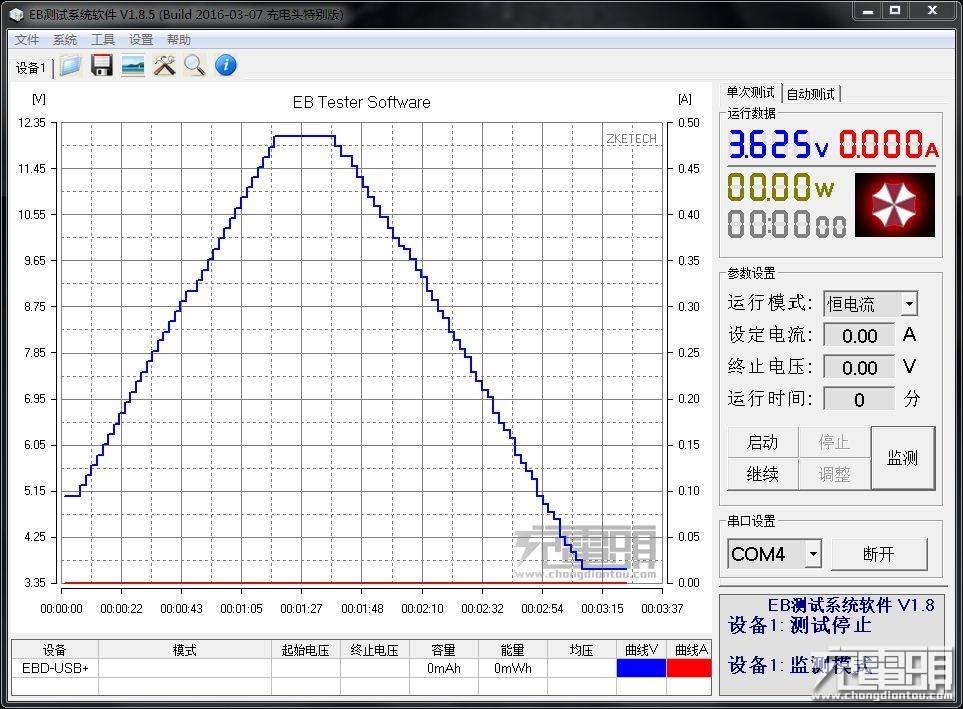The height and width of the screenshot is (709, 963).
Task: Click the blue info icon
Action: 225,64
